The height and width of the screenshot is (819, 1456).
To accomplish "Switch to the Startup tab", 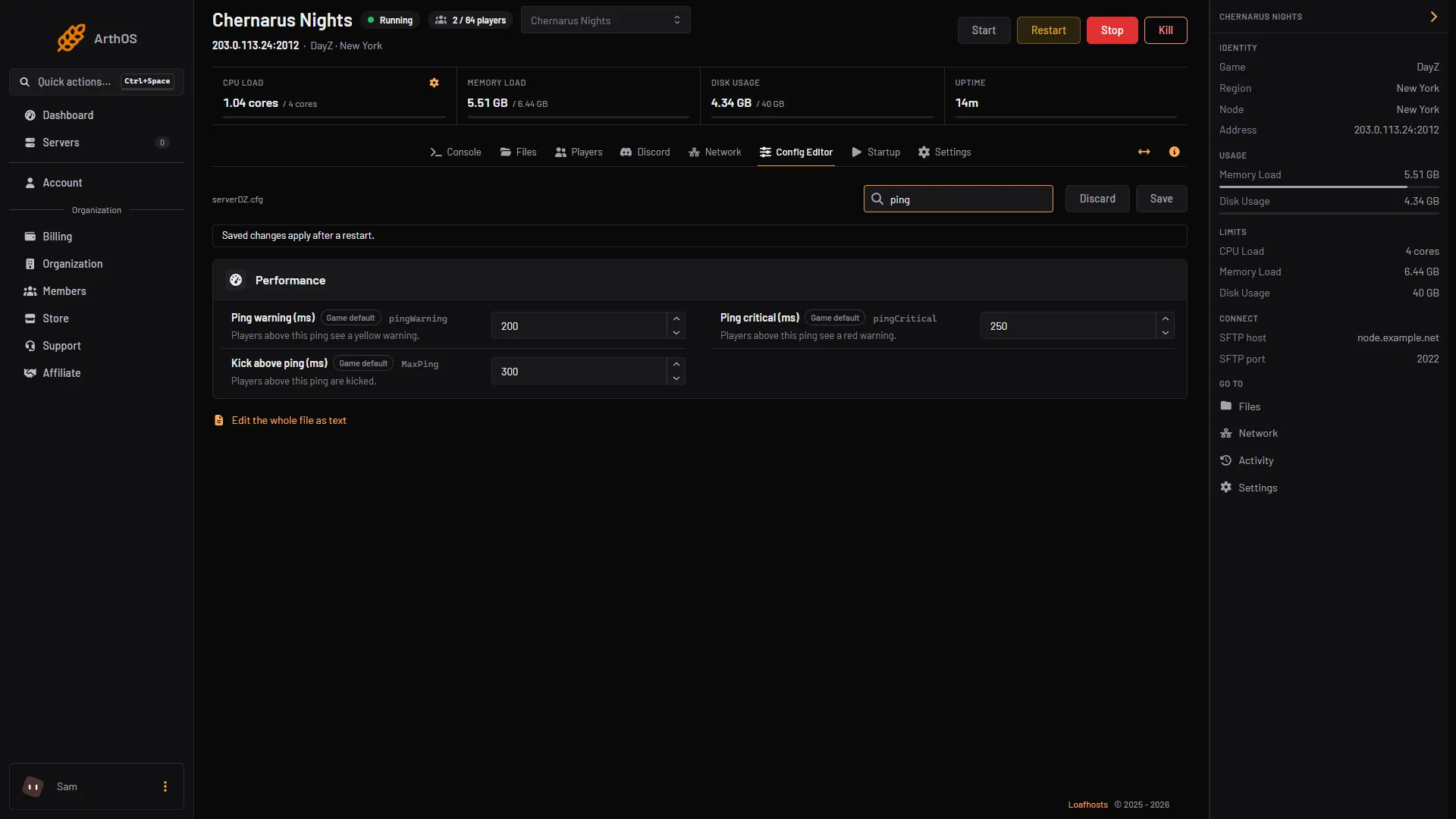I will coord(876,152).
